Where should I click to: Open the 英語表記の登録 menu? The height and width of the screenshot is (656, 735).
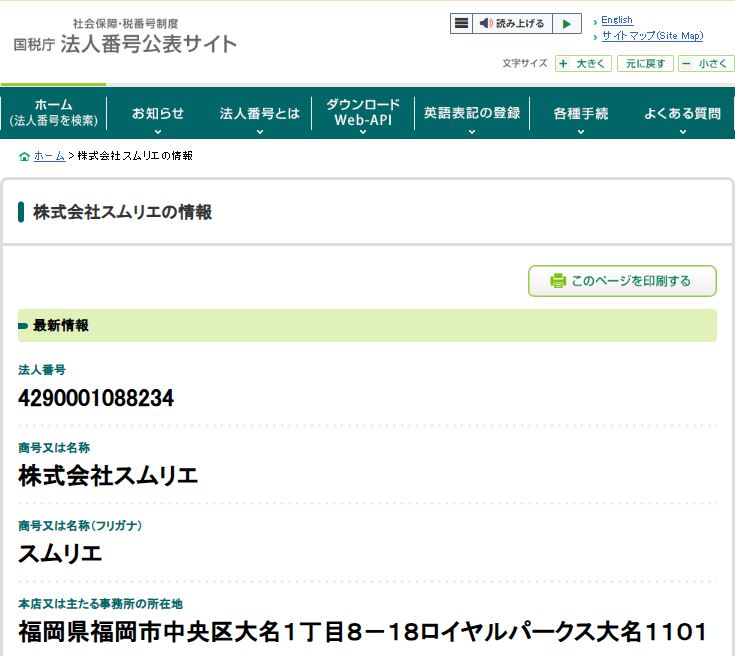click(x=472, y=113)
